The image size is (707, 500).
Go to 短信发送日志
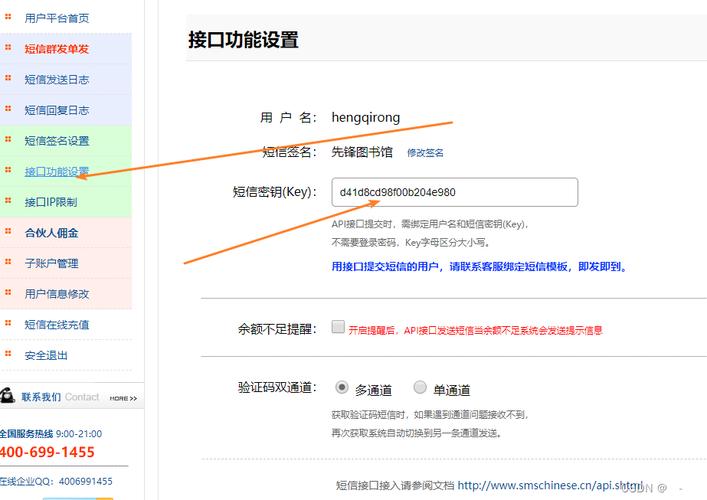pos(57,80)
